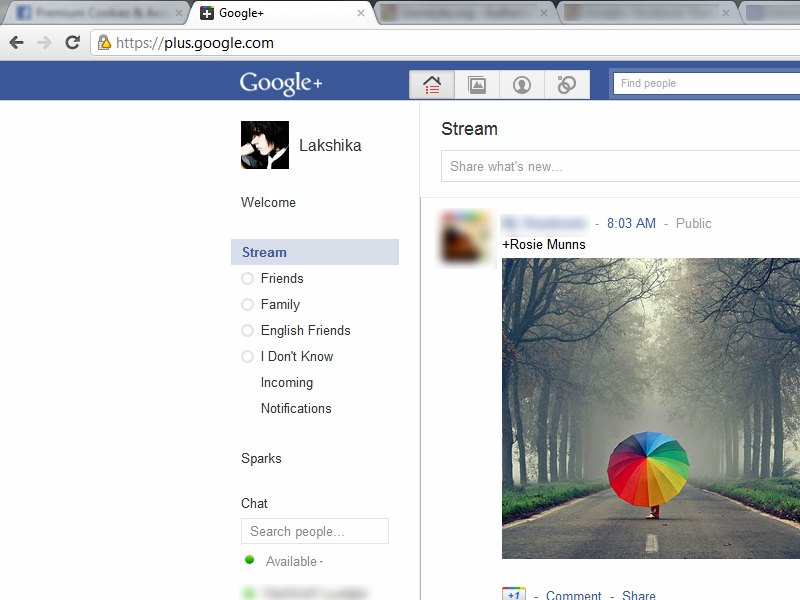Select the I Don't Know circle
The height and width of the screenshot is (600, 800).
(x=287, y=357)
